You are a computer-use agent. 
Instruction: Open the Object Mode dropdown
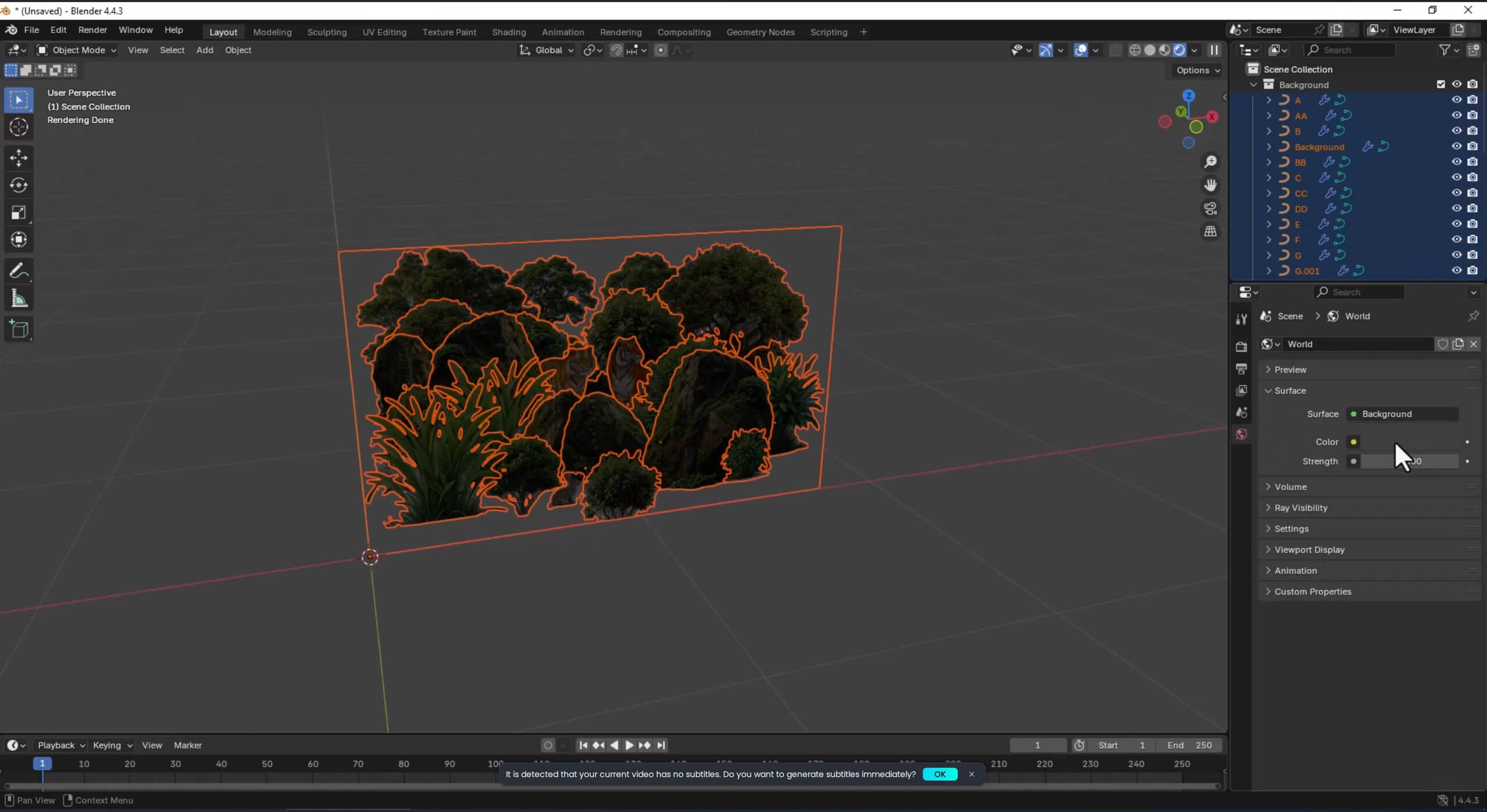[77, 50]
